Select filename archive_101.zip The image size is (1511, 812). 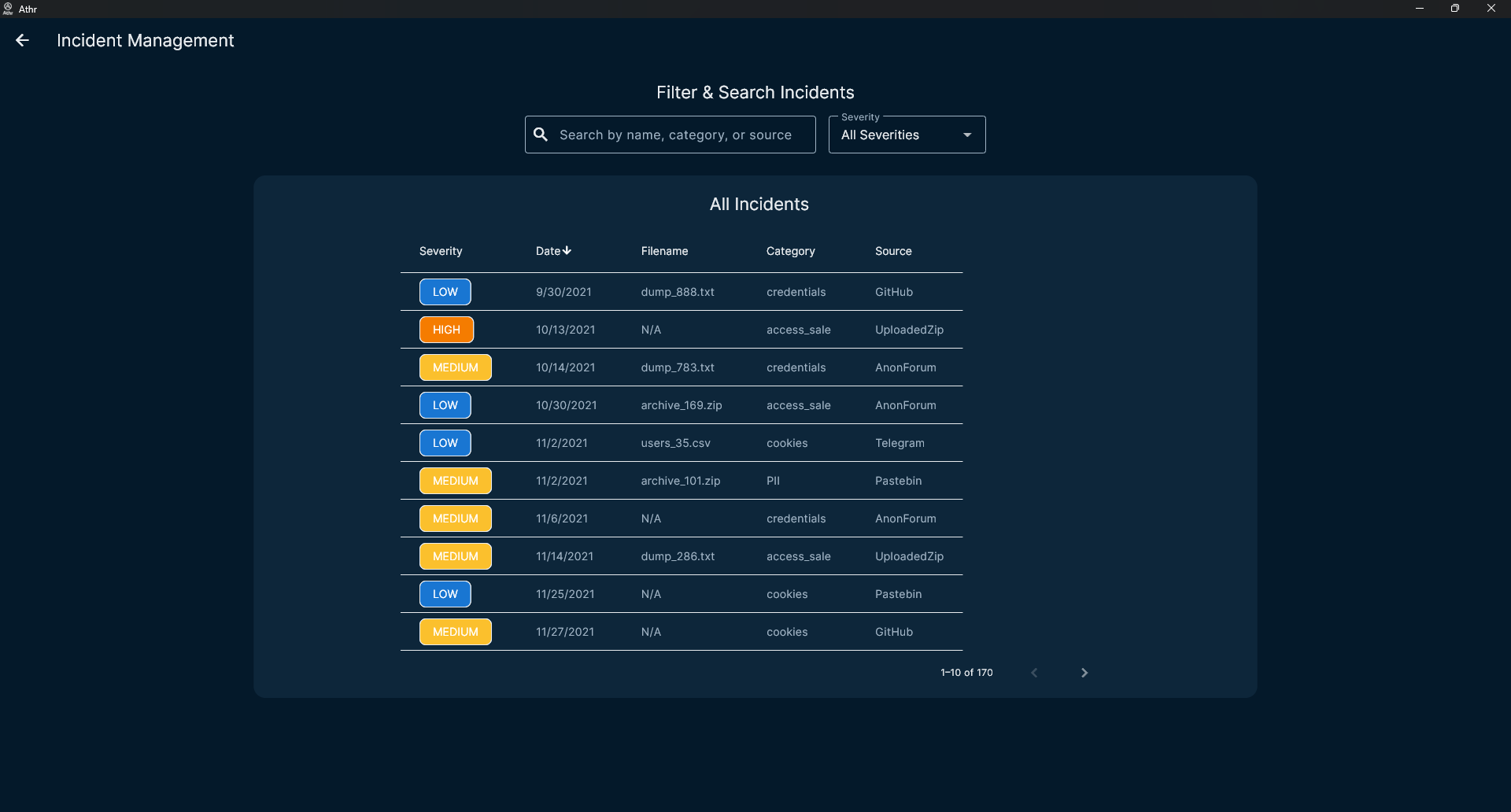coord(681,481)
